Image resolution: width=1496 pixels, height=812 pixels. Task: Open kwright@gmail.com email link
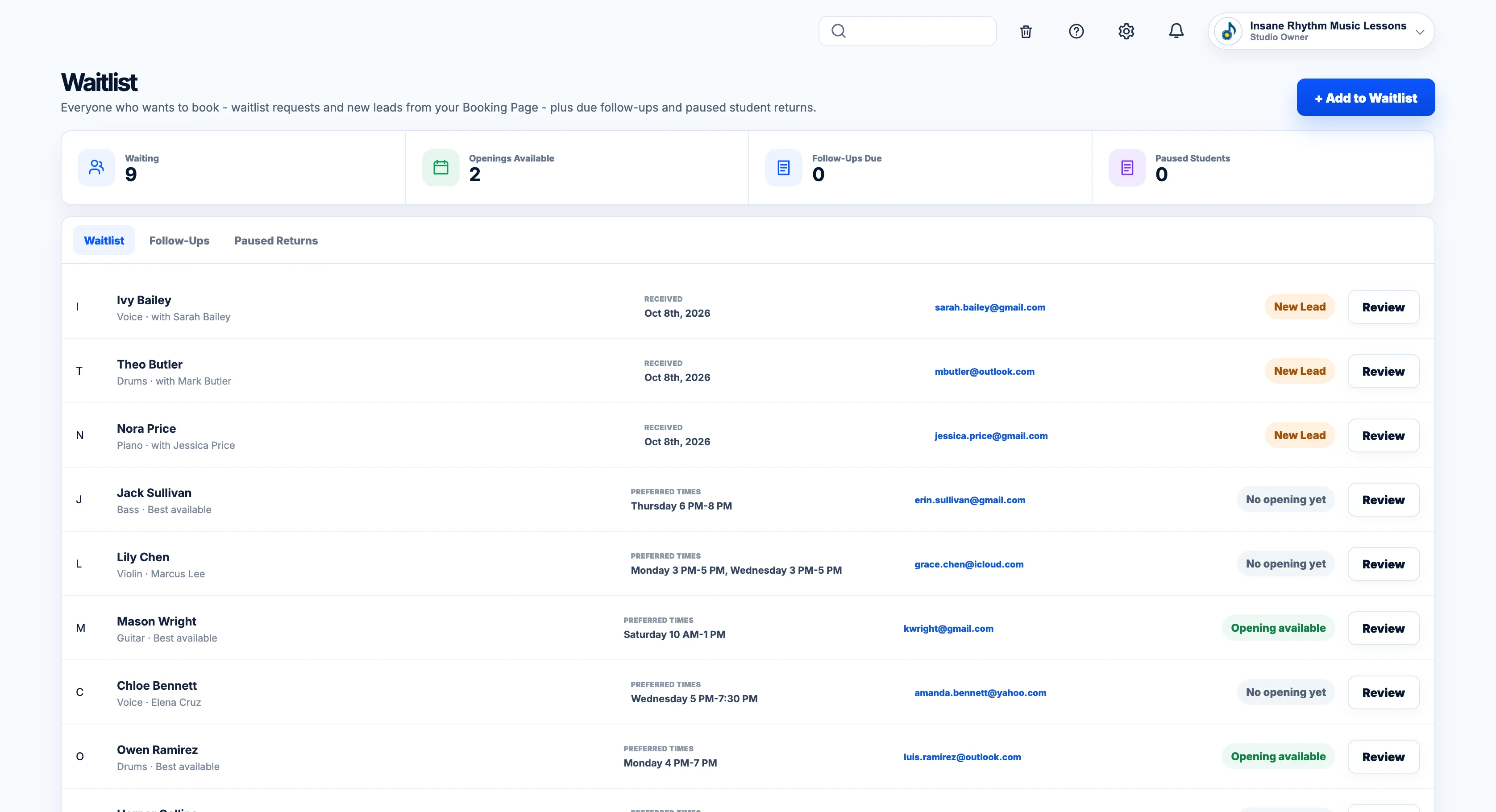tap(948, 629)
